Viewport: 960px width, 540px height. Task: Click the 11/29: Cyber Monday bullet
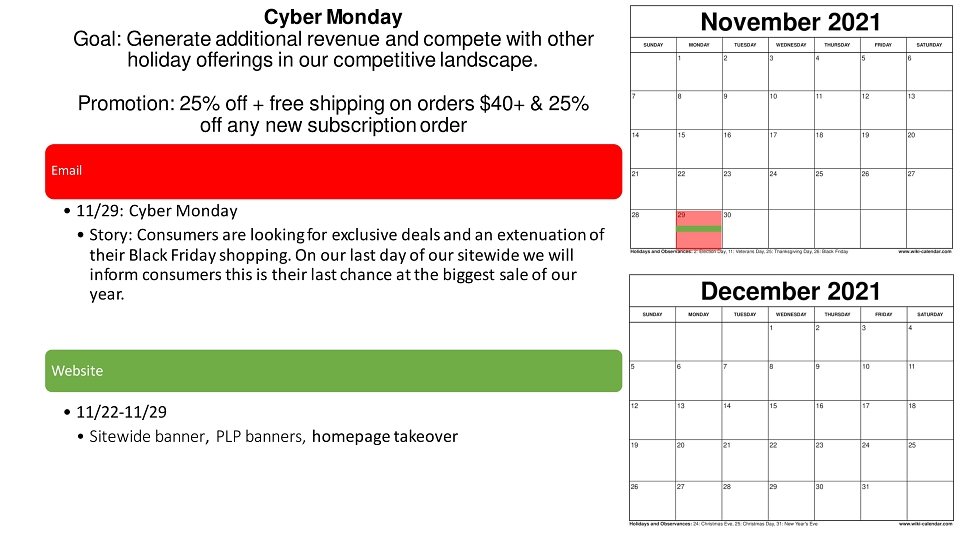pyautogui.click(x=157, y=211)
